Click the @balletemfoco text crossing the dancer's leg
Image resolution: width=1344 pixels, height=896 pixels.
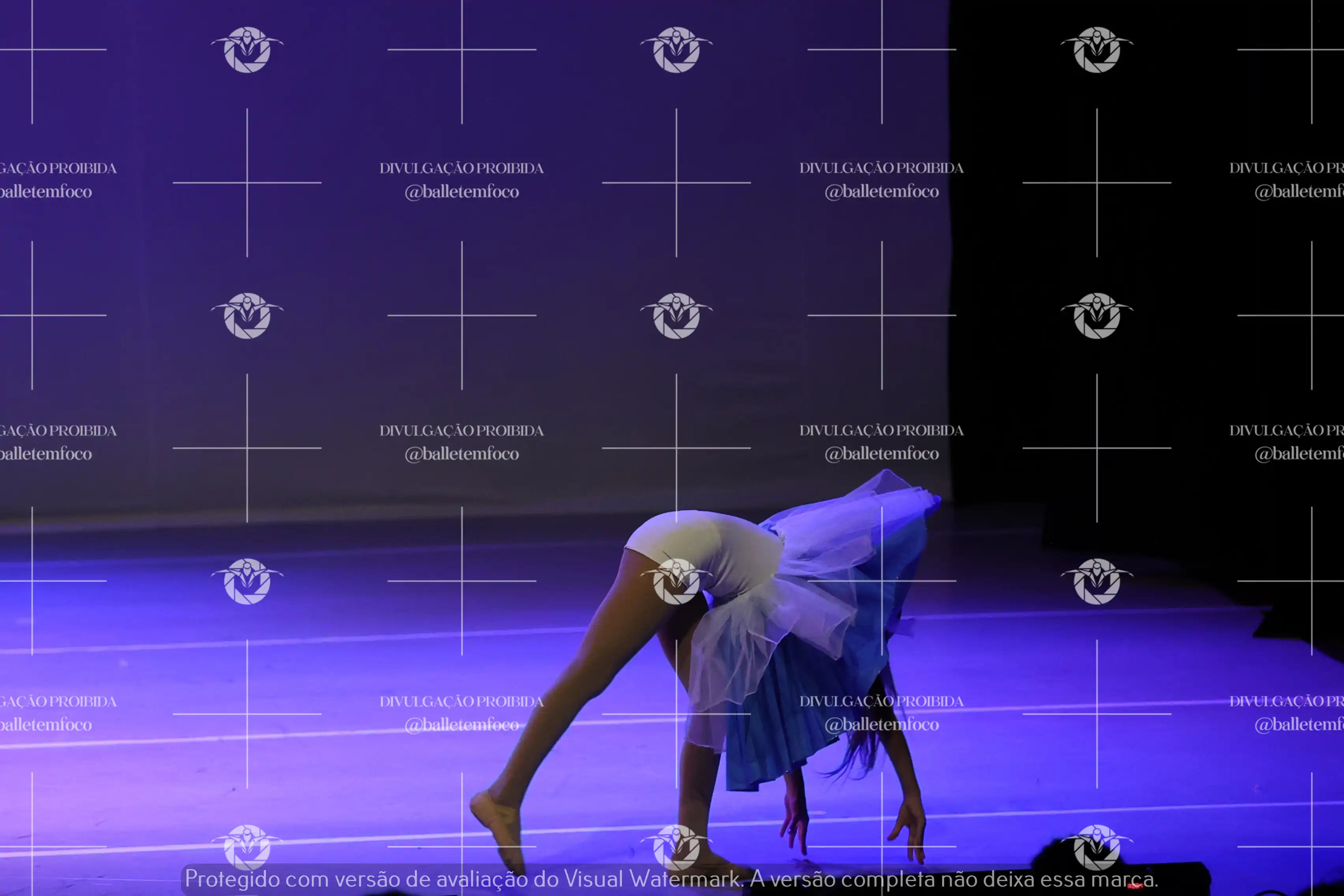tap(462, 724)
